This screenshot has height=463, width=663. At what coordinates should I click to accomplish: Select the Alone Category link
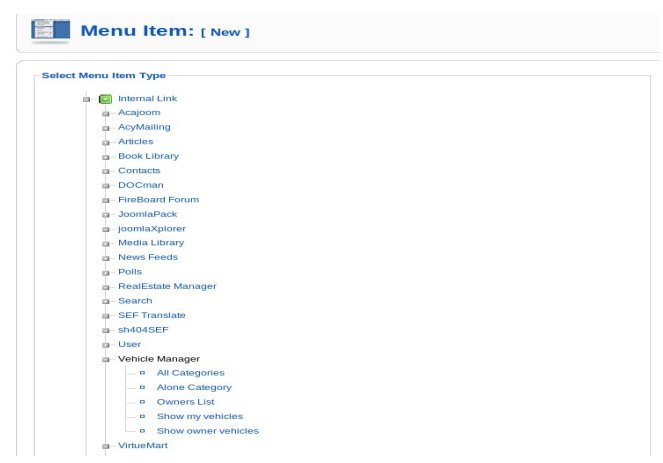[194, 387]
